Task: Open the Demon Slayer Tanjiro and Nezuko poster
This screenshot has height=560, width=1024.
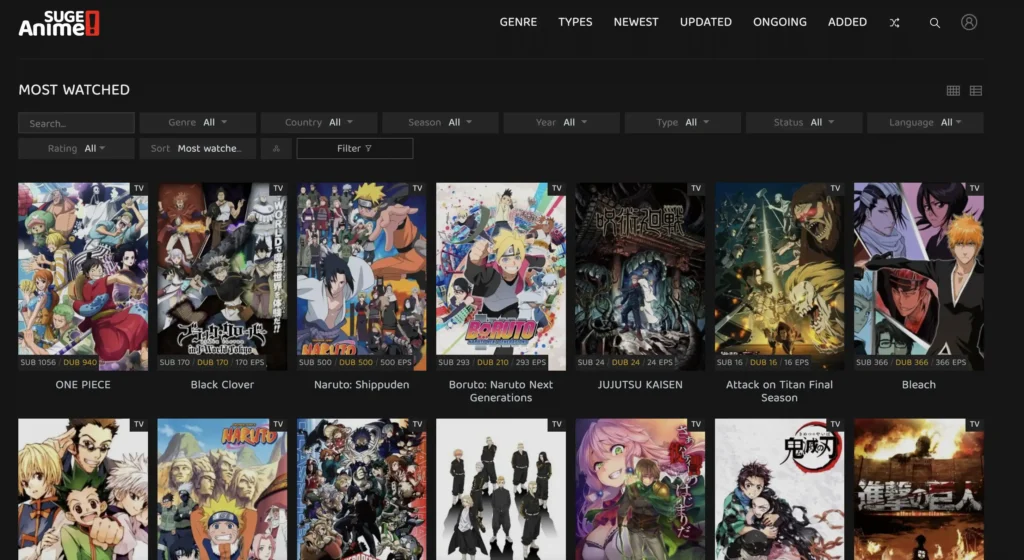Action: point(779,490)
